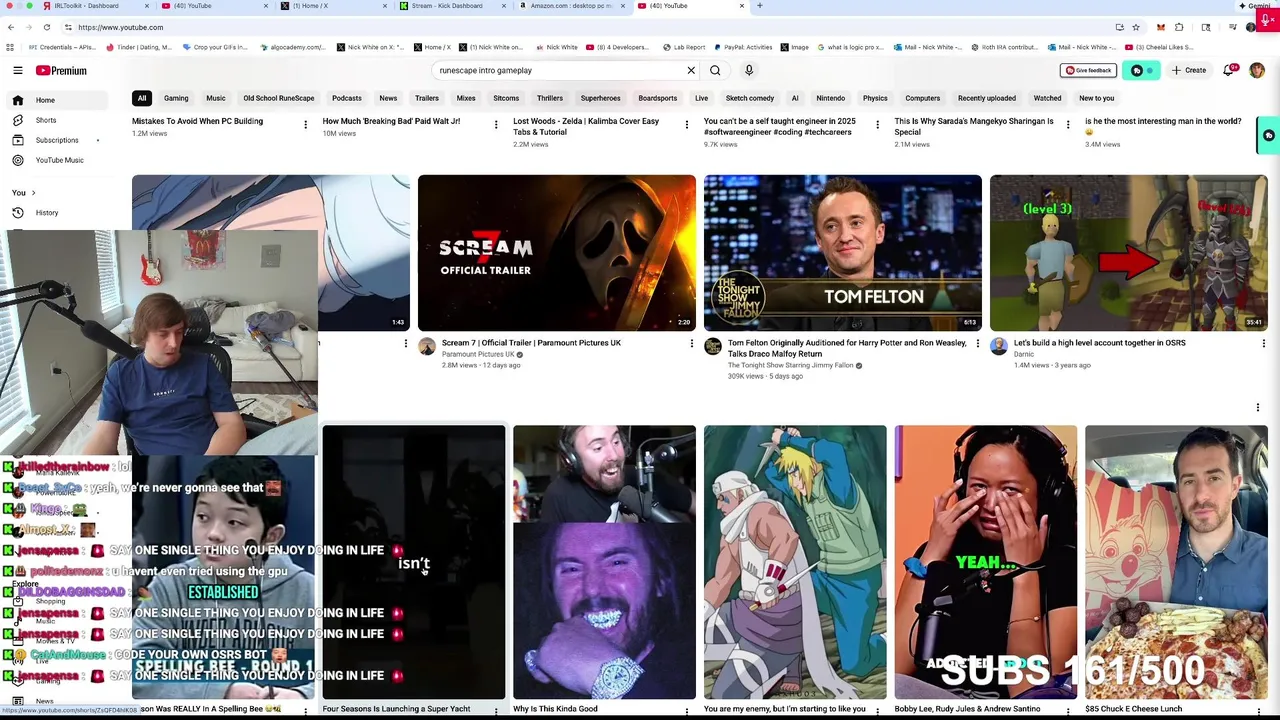The image size is (1280, 720).
Task: Open the Scream 7 Official Trailer title link
Action: click(532, 343)
